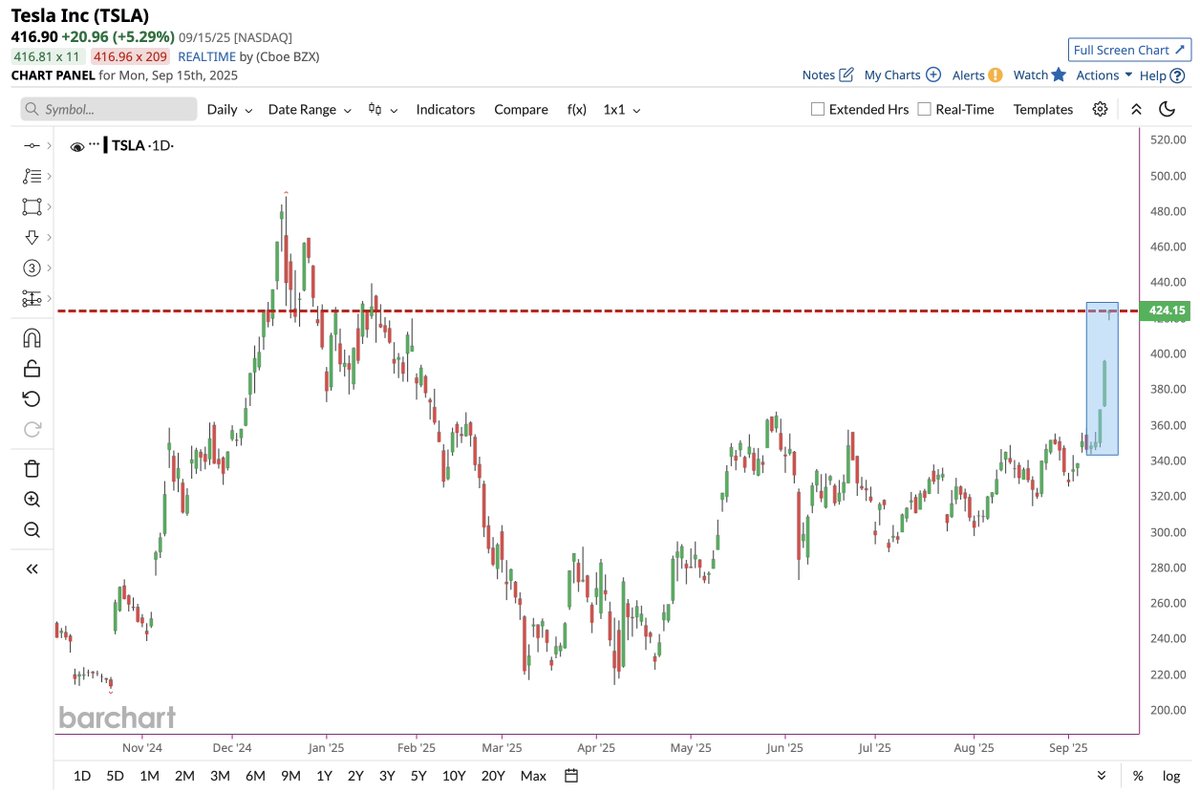The image size is (1200, 793).
Task: Enable the Real-Time checkbox
Action: (924, 109)
